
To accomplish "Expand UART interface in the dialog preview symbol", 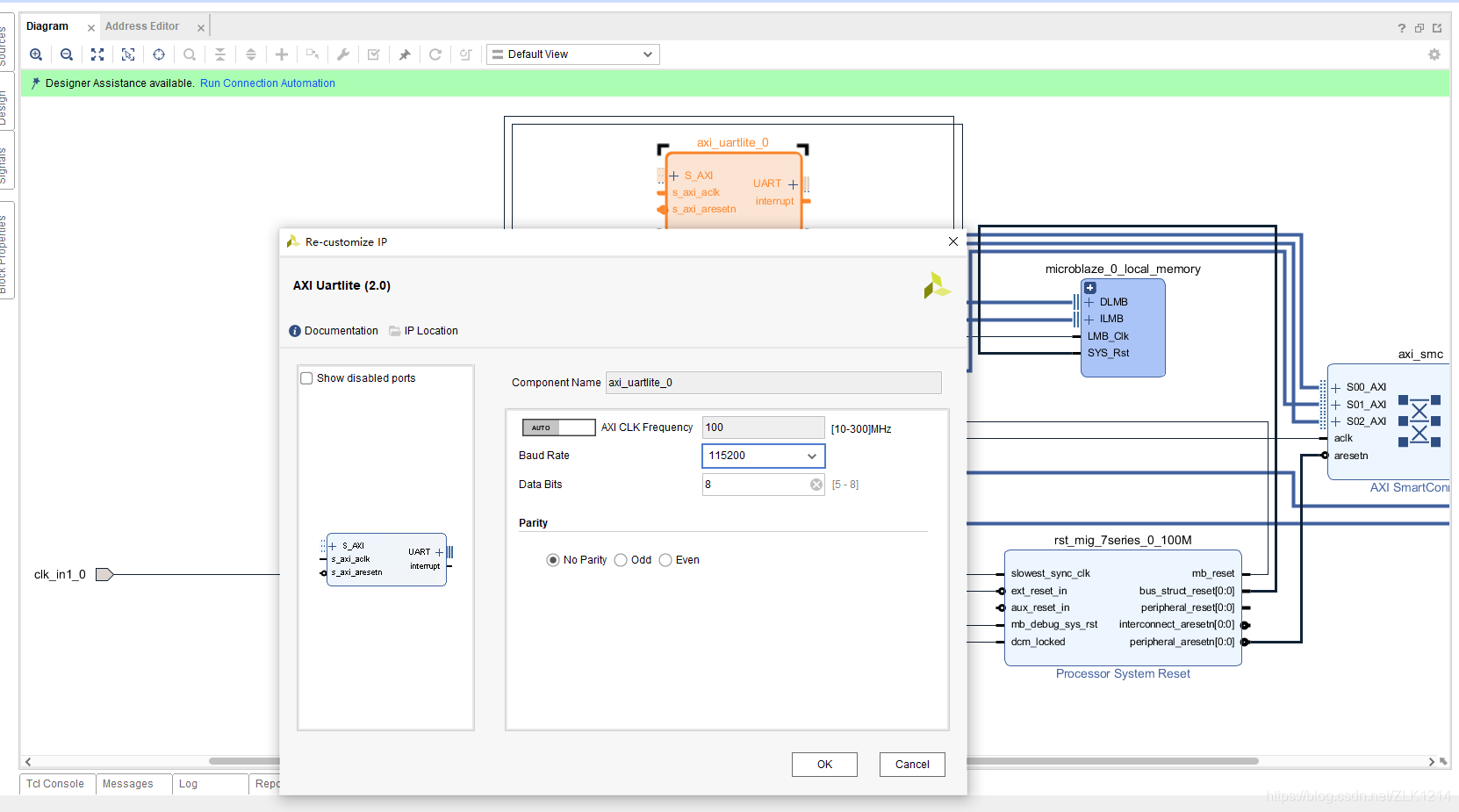I will 439,552.
